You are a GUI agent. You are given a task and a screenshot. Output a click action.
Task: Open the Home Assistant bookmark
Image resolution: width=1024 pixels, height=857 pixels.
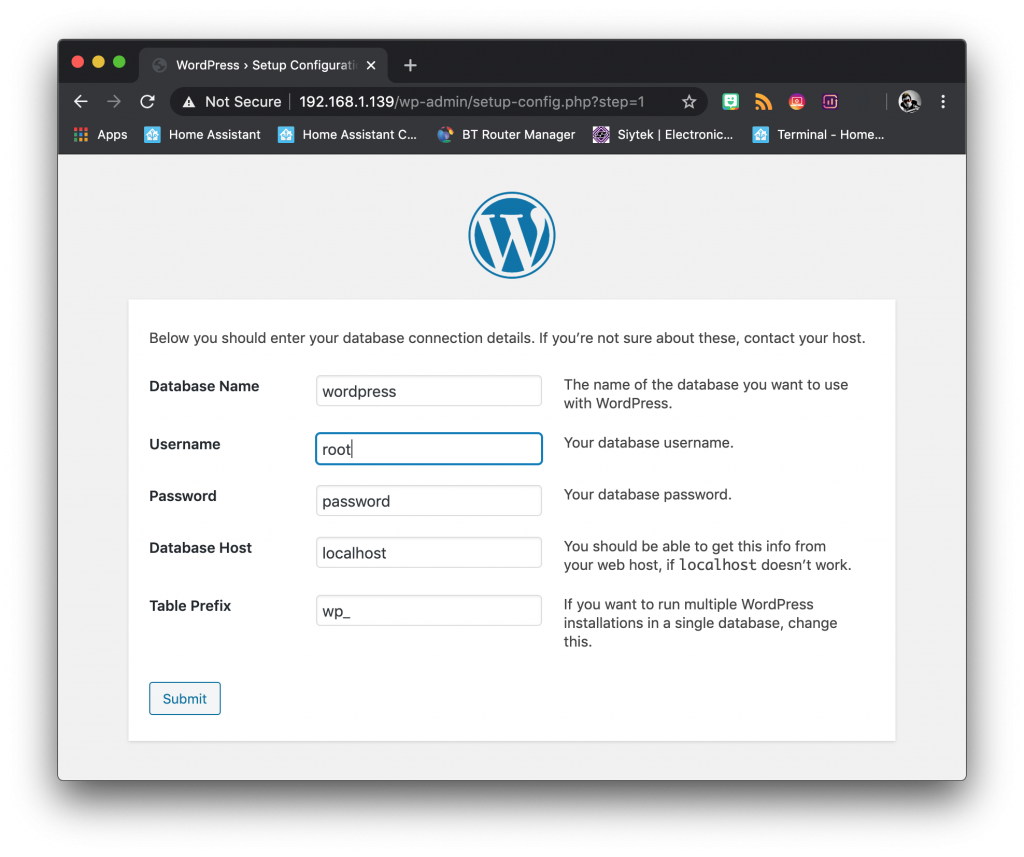pyautogui.click(x=202, y=135)
